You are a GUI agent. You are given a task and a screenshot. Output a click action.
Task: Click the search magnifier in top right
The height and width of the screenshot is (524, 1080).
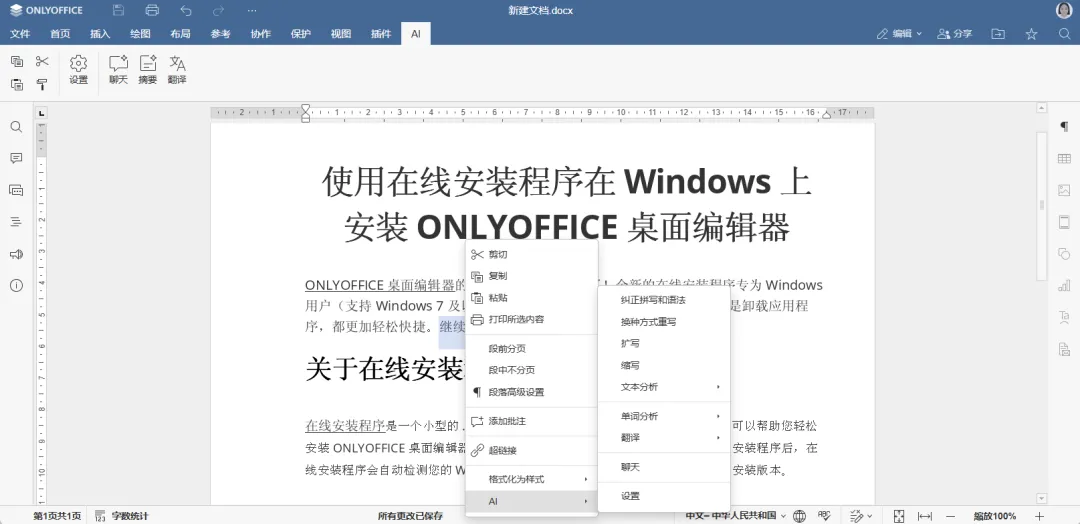pyautogui.click(x=1064, y=34)
